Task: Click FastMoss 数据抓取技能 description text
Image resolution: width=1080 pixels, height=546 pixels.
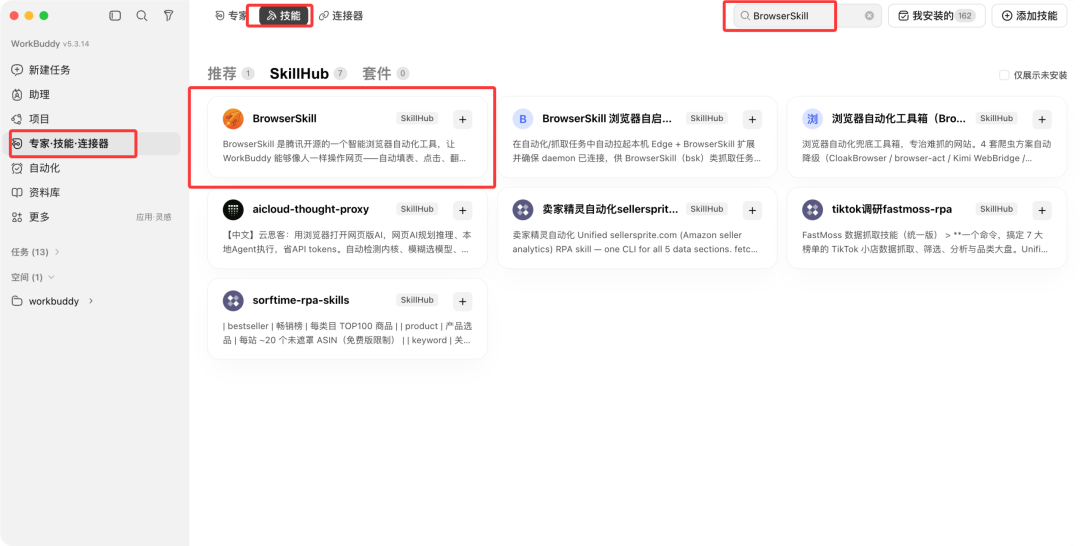Action: 926,242
